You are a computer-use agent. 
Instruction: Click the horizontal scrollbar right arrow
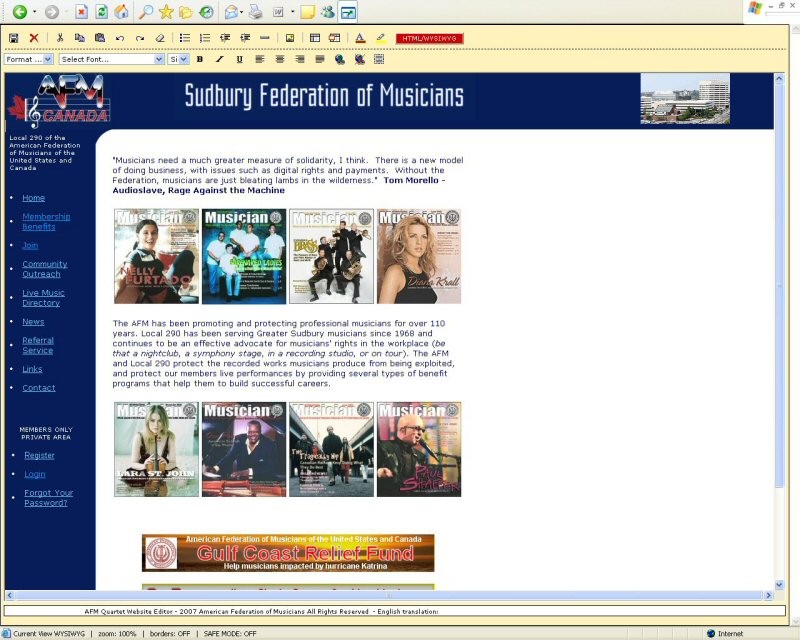pos(768,596)
